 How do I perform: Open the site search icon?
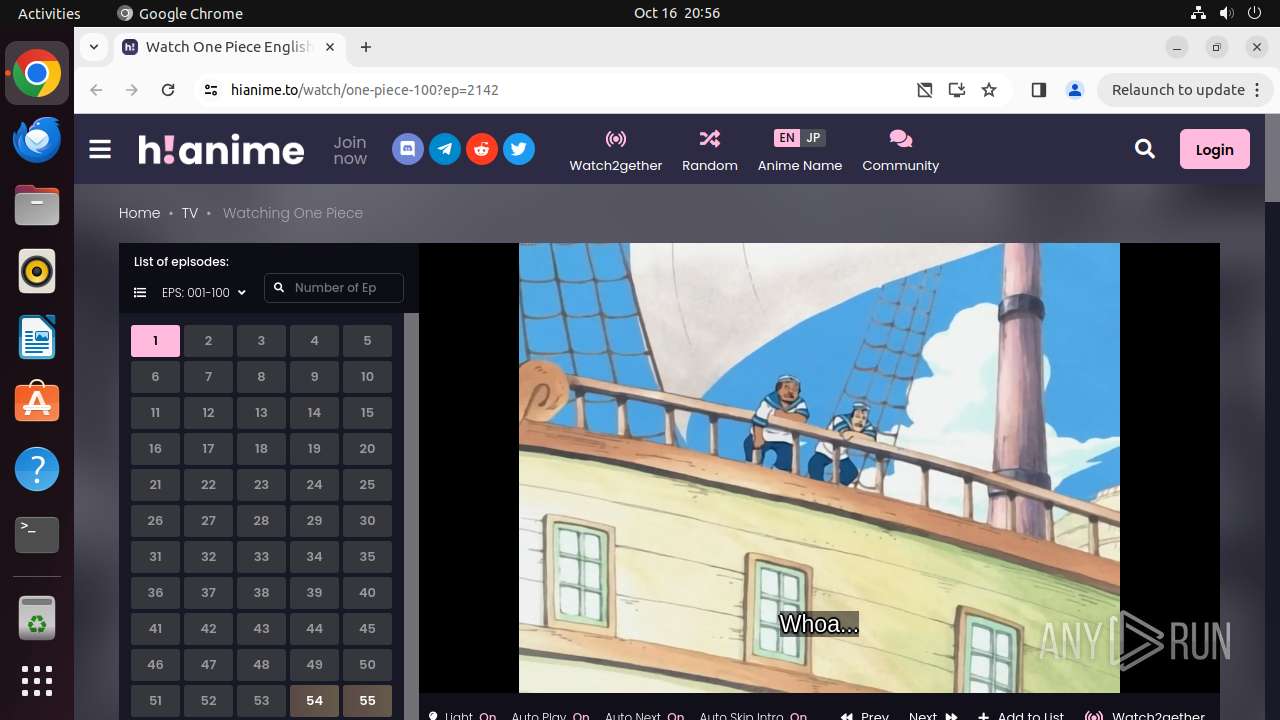pyautogui.click(x=1145, y=149)
